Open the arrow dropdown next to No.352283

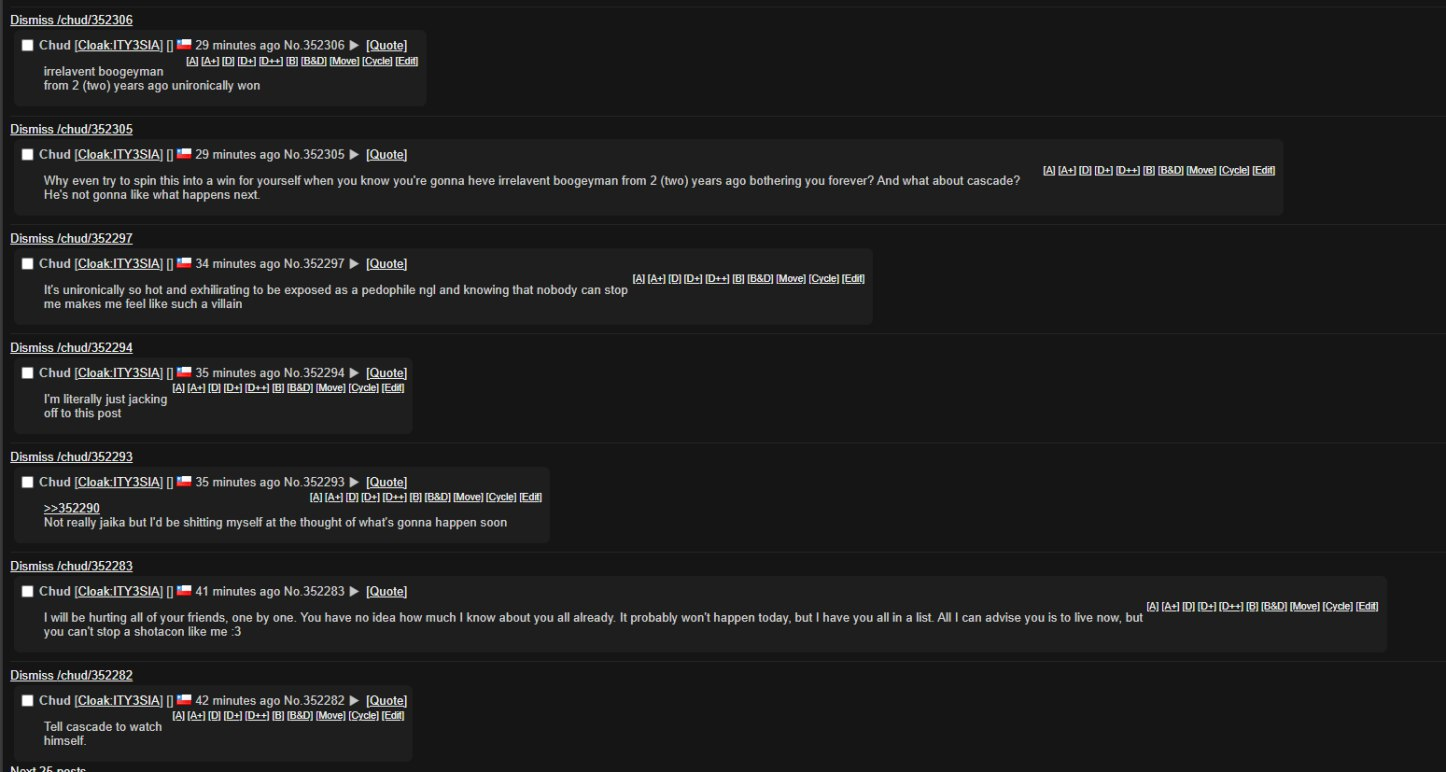coord(354,591)
